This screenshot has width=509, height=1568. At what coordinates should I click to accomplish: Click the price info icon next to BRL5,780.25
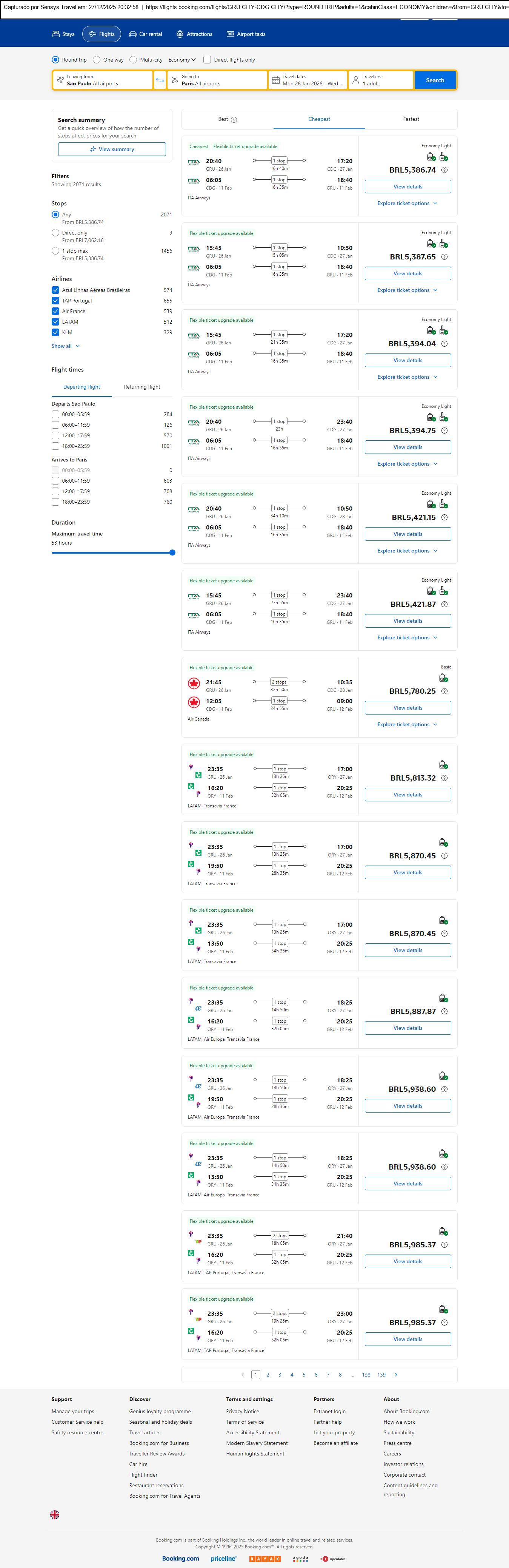(444, 691)
